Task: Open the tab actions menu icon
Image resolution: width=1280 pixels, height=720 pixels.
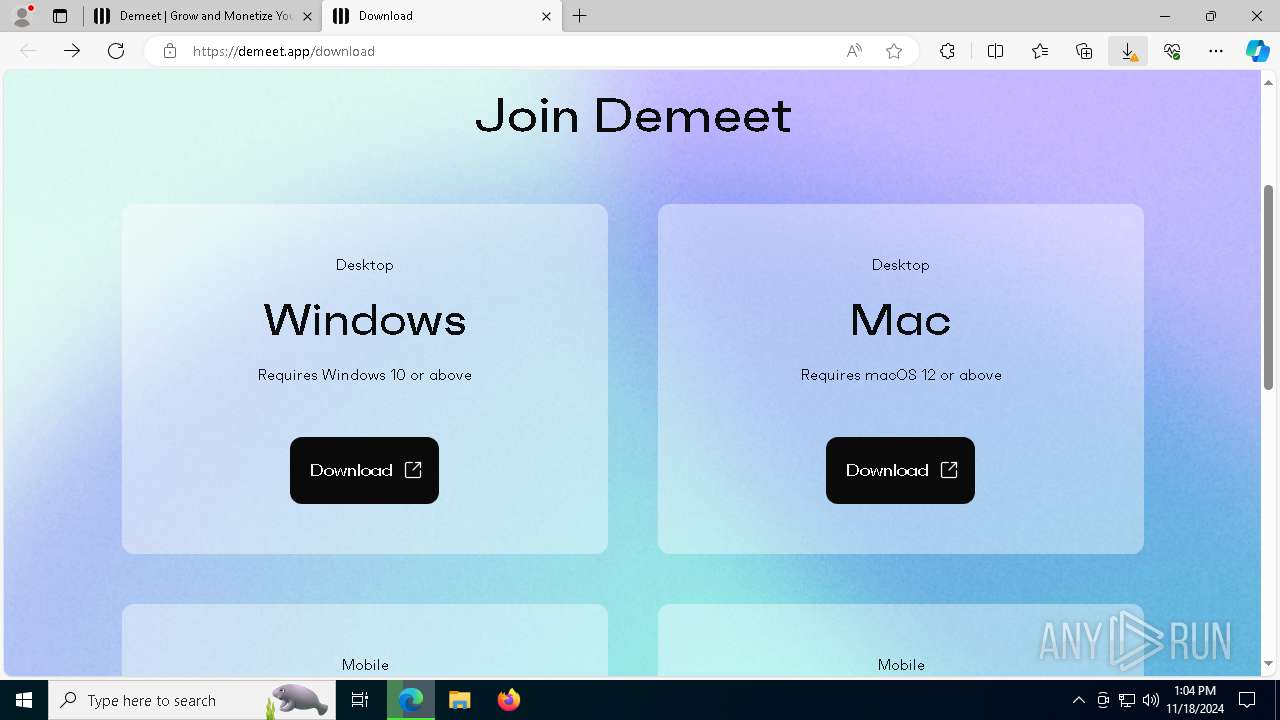Action: click(x=60, y=16)
